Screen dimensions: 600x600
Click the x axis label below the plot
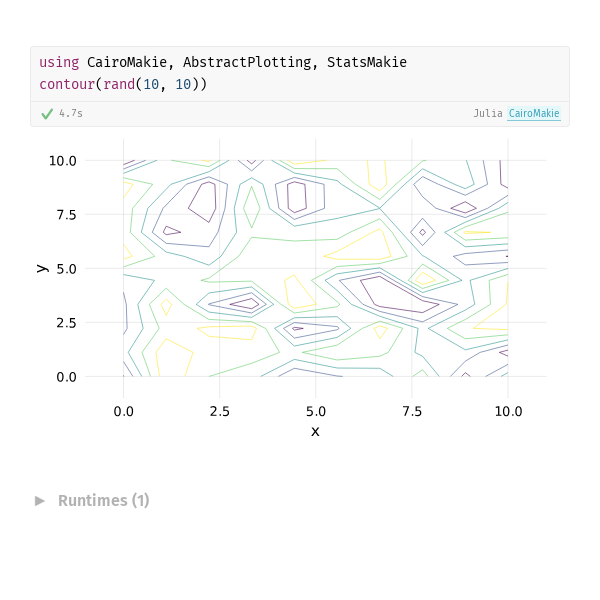click(x=315, y=432)
